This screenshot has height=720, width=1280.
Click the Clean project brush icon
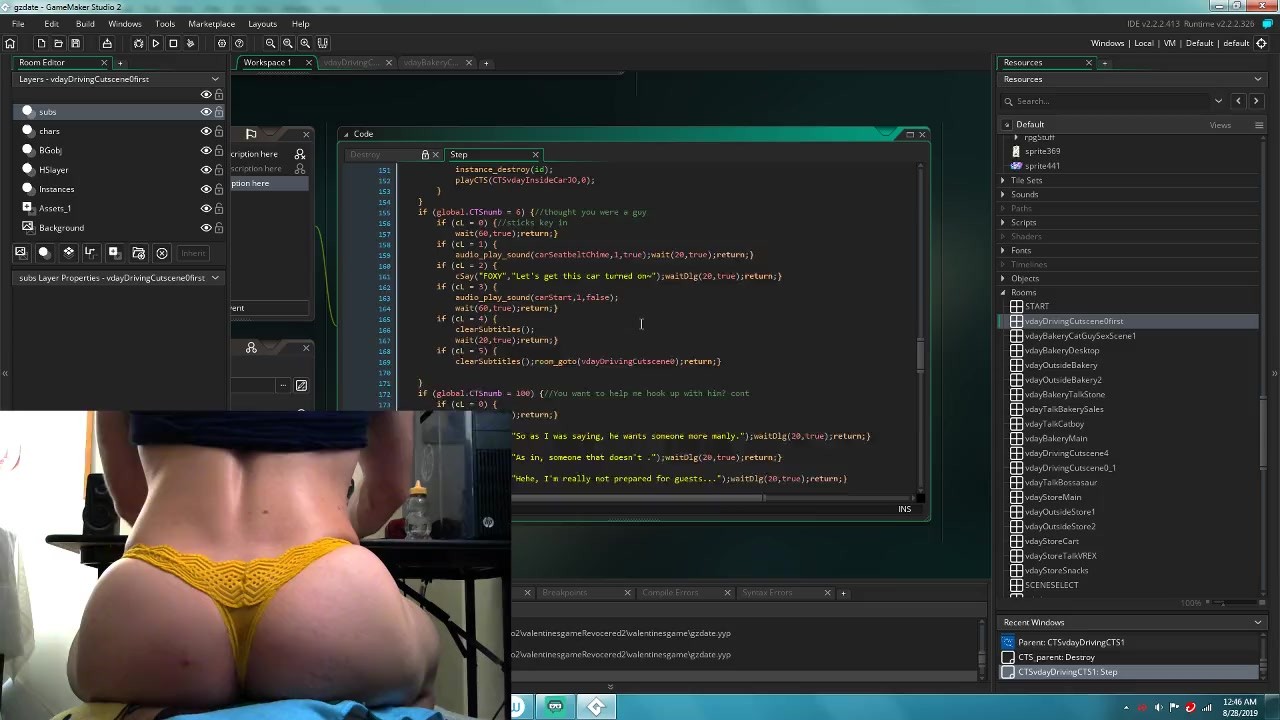pyautogui.click(x=190, y=43)
